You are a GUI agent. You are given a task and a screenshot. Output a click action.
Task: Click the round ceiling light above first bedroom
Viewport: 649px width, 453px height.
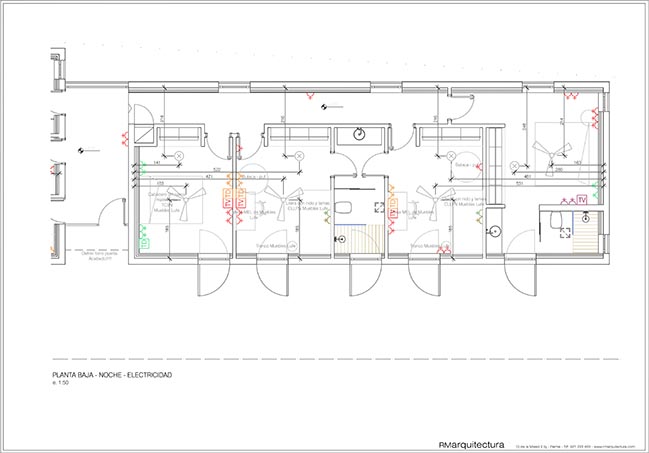click(x=179, y=155)
